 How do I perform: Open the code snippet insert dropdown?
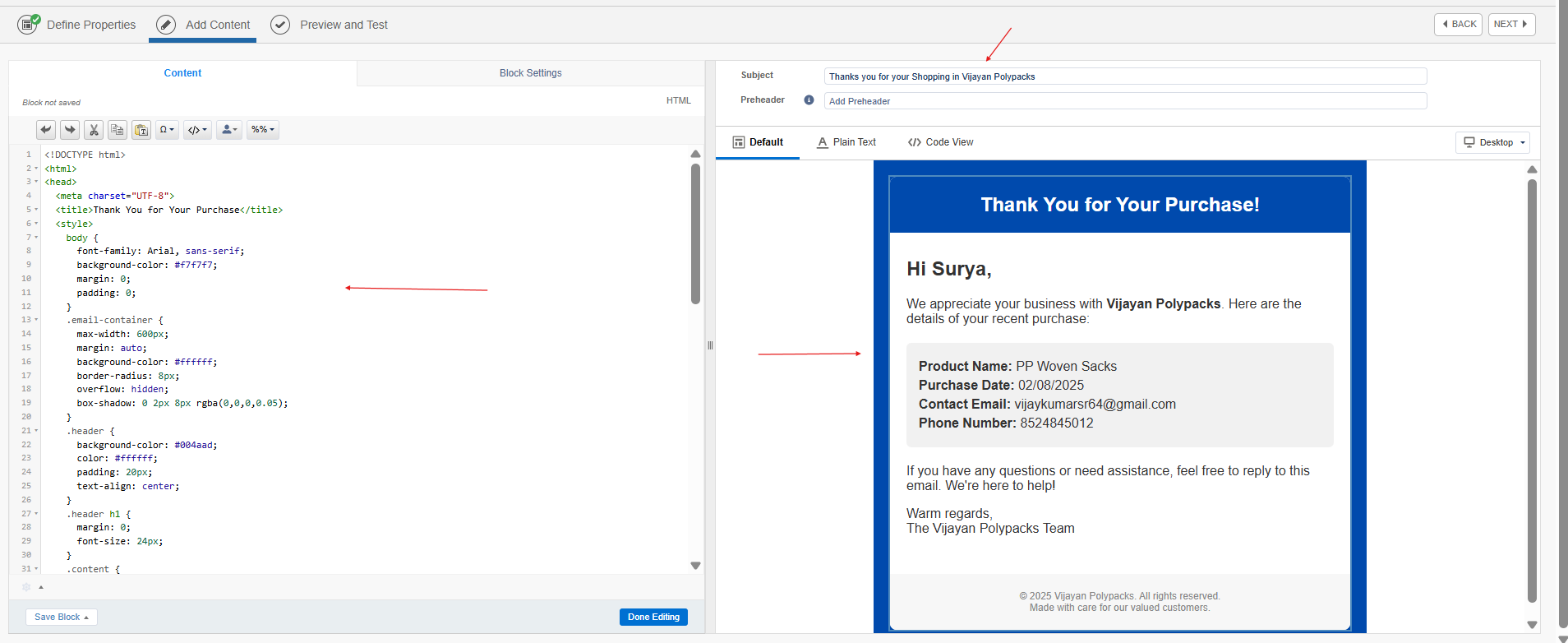[197, 130]
